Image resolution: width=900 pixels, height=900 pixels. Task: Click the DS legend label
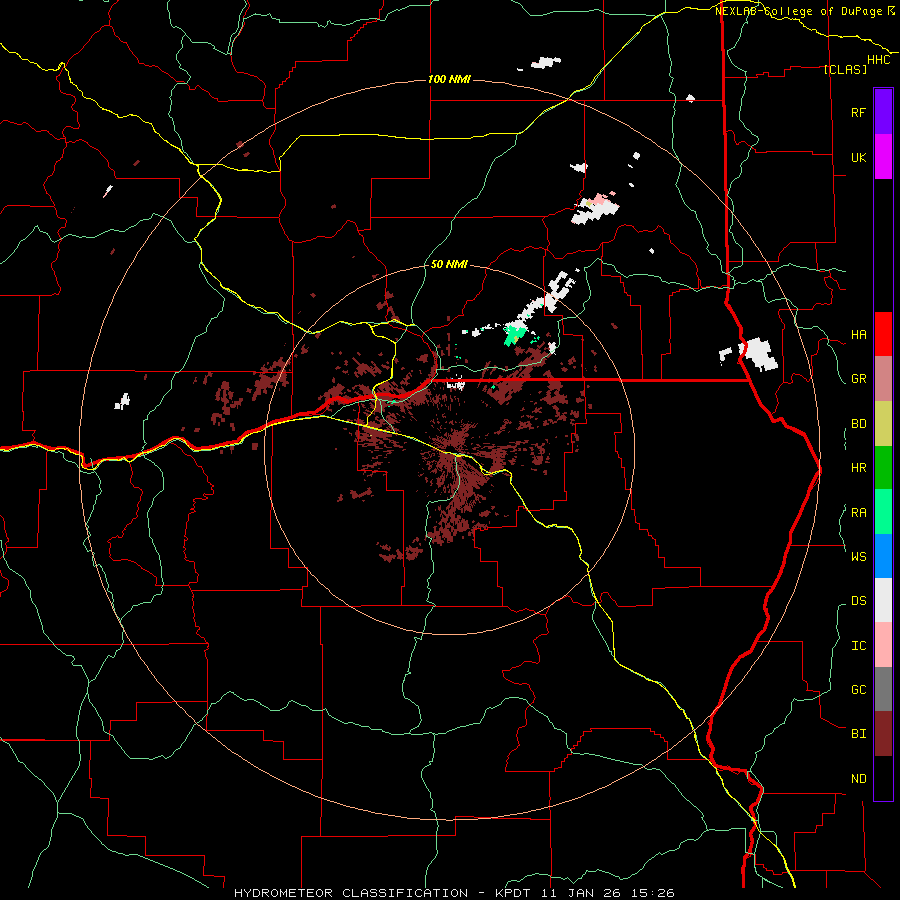[858, 601]
